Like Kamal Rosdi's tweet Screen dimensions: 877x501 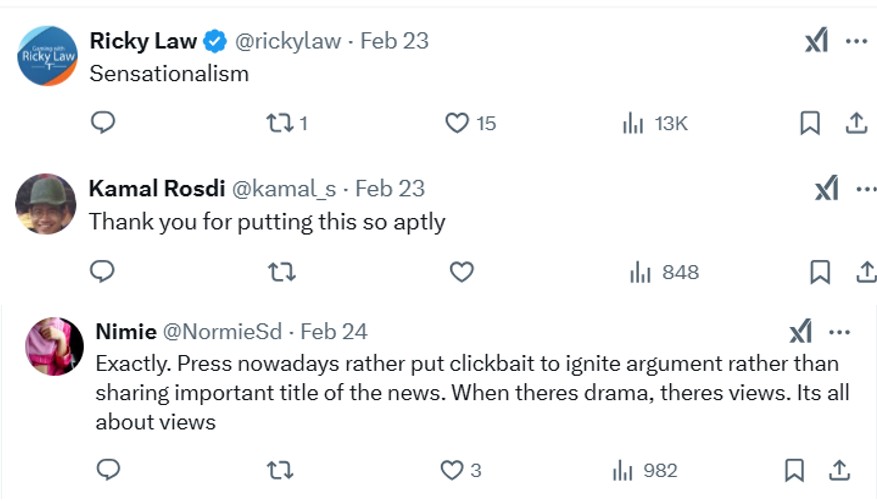(461, 272)
